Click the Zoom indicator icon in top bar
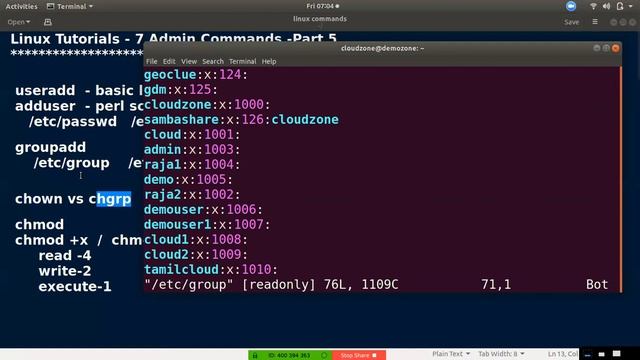This screenshot has width=640, height=360. pos(571,6)
